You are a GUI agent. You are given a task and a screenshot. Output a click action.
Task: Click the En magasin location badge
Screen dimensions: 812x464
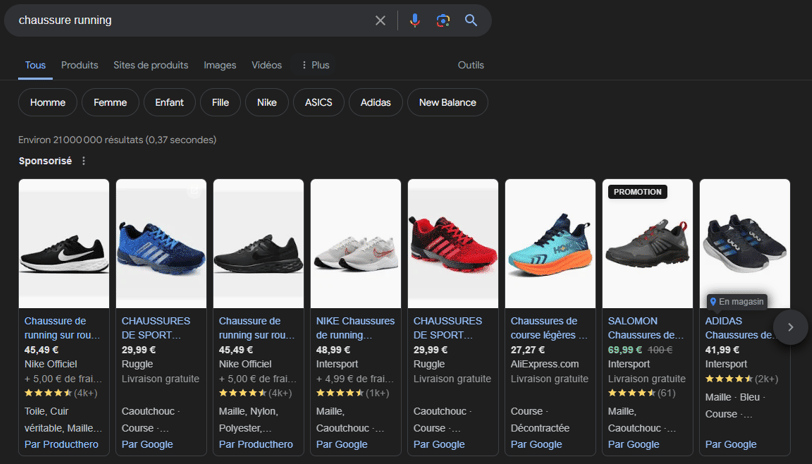pyautogui.click(x=737, y=301)
